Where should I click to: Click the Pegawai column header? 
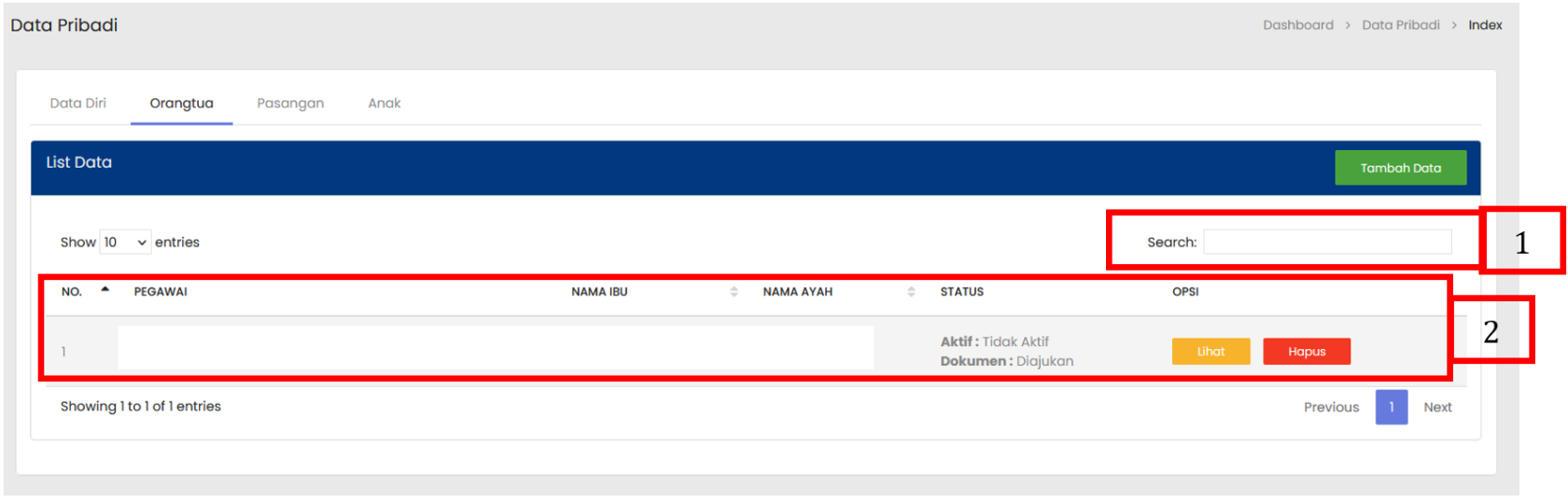click(161, 292)
